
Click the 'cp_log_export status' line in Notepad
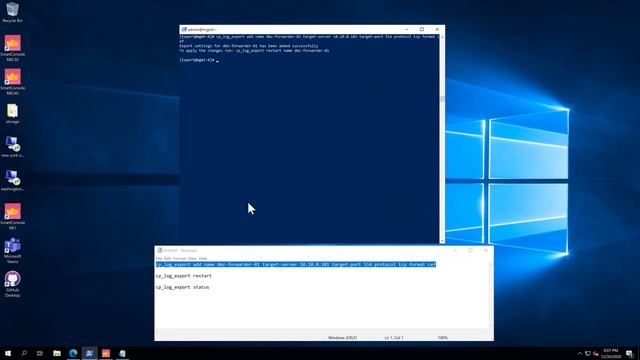tap(182, 287)
